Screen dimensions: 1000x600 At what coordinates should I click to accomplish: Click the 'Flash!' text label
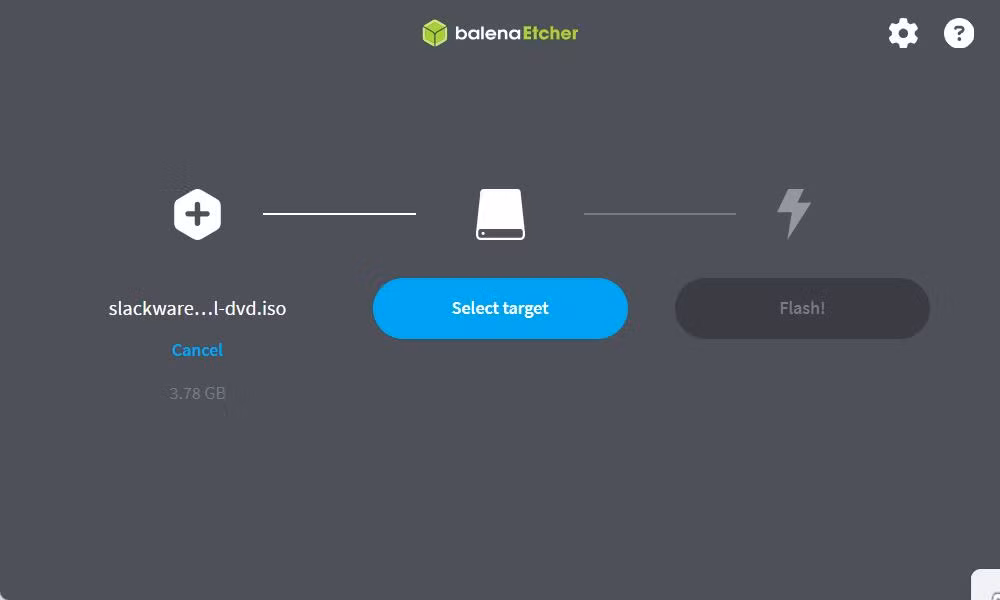tap(802, 309)
